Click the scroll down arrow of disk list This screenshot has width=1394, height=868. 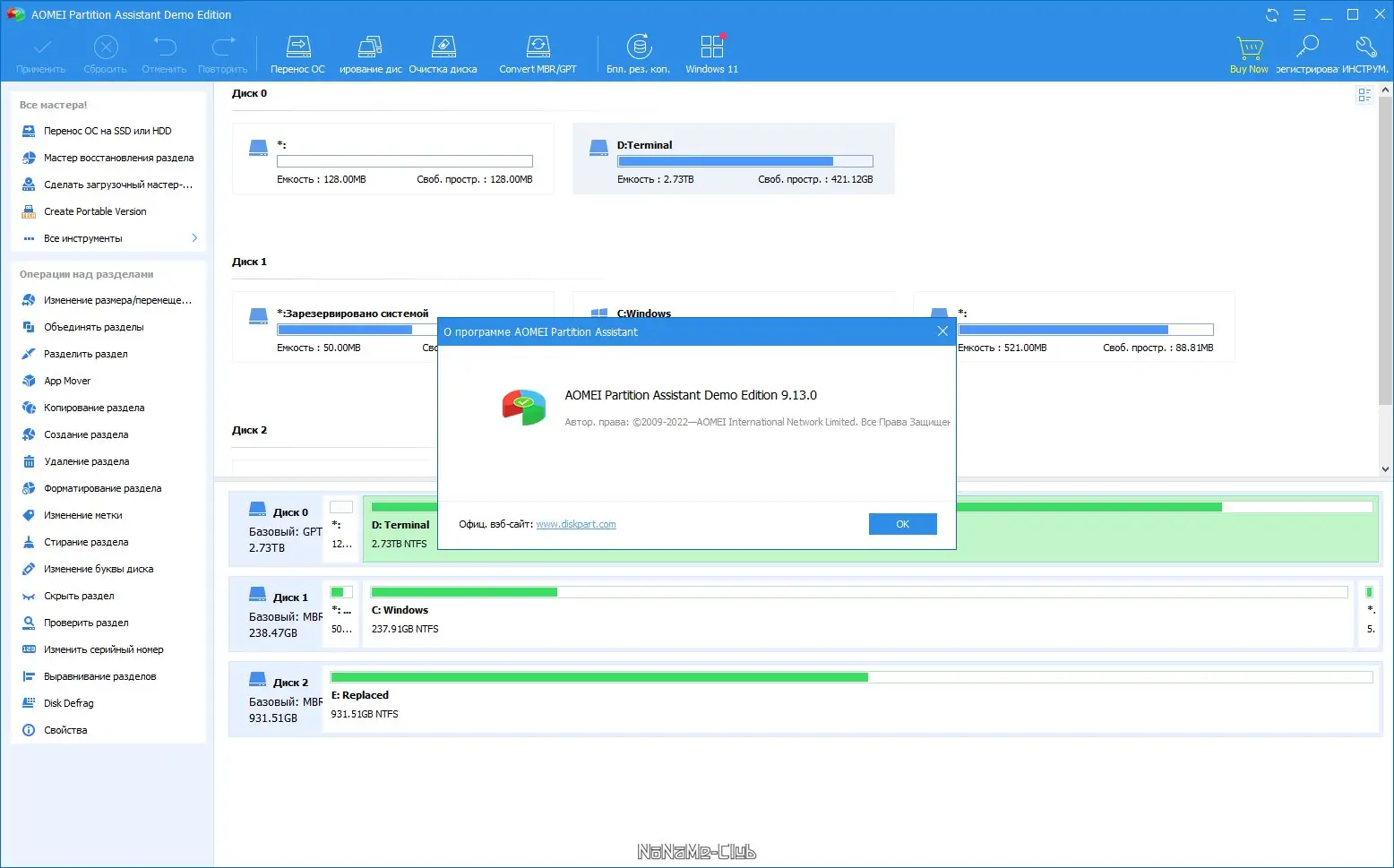click(1386, 468)
